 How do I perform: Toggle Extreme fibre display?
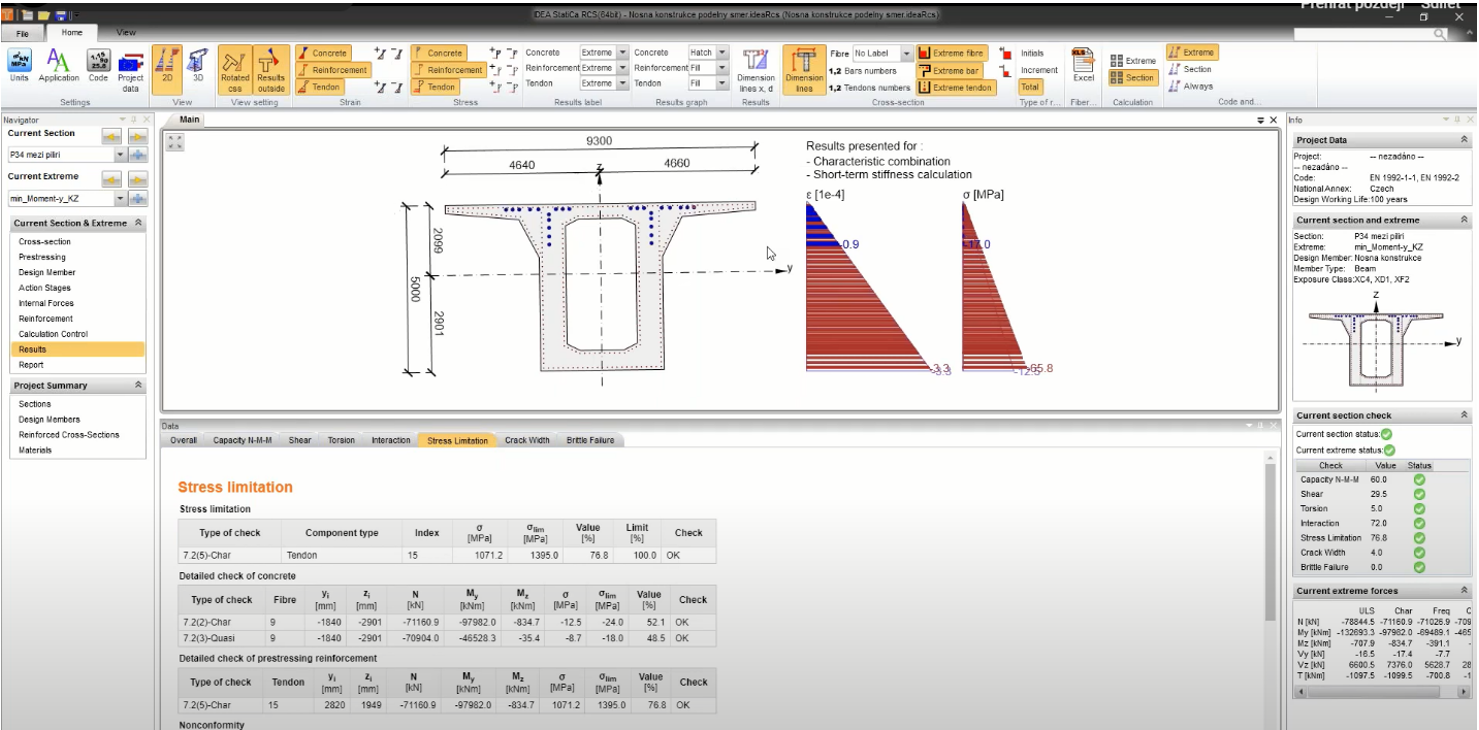tap(952, 53)
